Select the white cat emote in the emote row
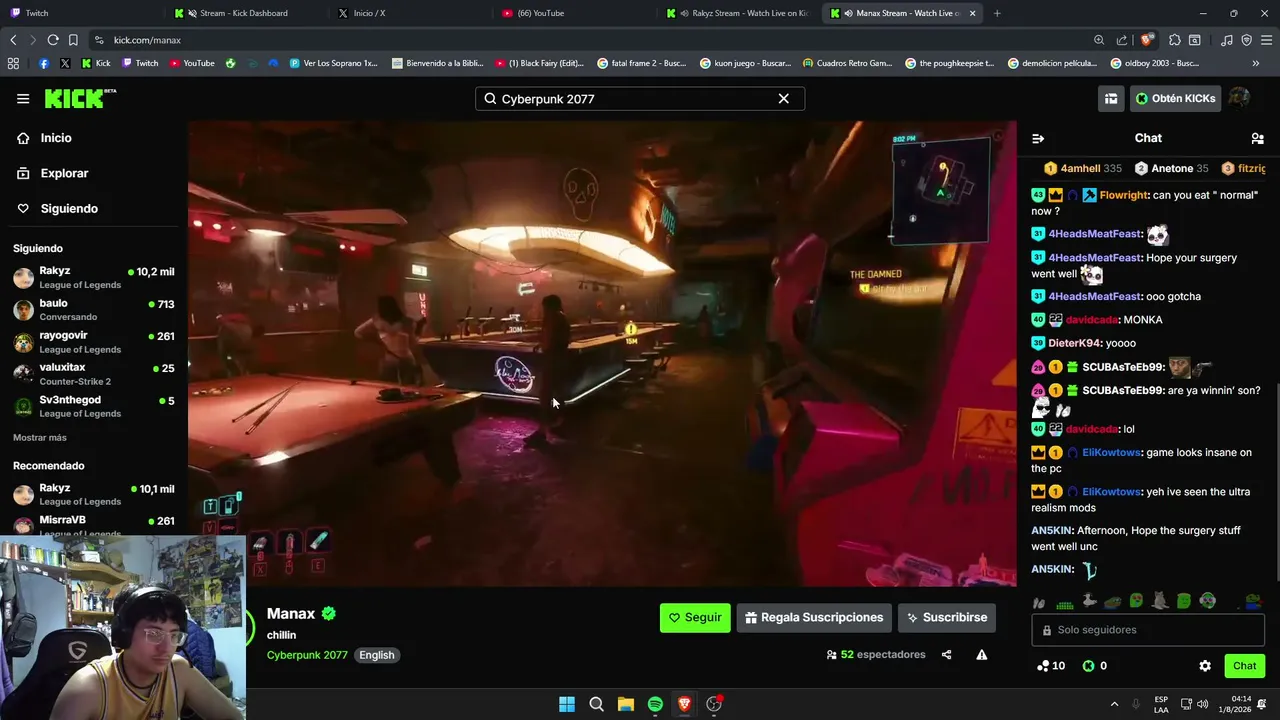This screenshot has height=720, width=1280. pos(1160,600)
